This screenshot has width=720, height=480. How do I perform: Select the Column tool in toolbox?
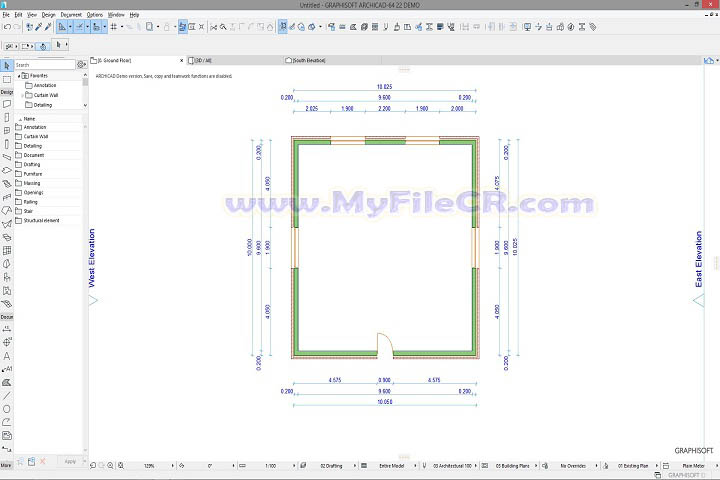coord(6,144)
